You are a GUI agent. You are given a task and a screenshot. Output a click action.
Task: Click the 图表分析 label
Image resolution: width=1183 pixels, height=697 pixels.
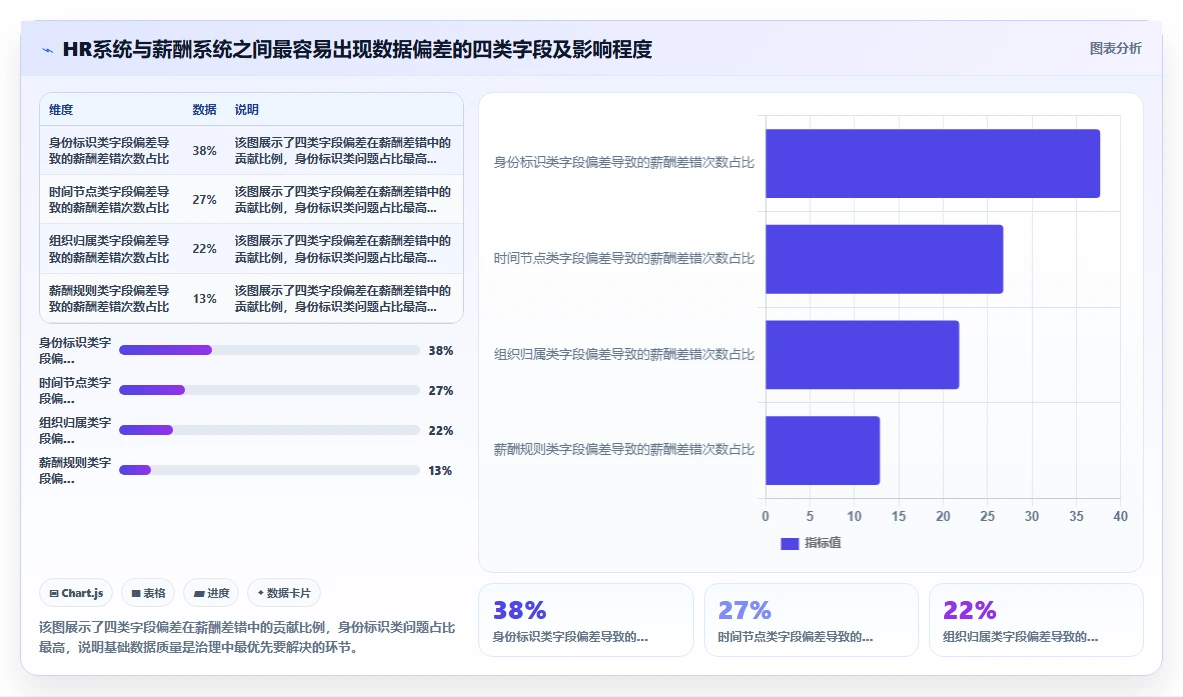[x=1115, y=48]
